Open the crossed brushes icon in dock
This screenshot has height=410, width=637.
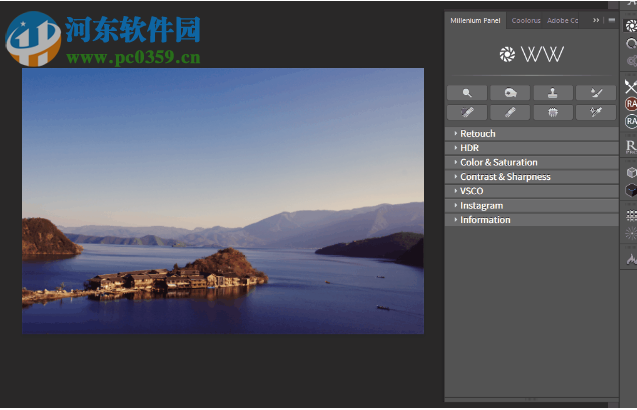(630, 87)
